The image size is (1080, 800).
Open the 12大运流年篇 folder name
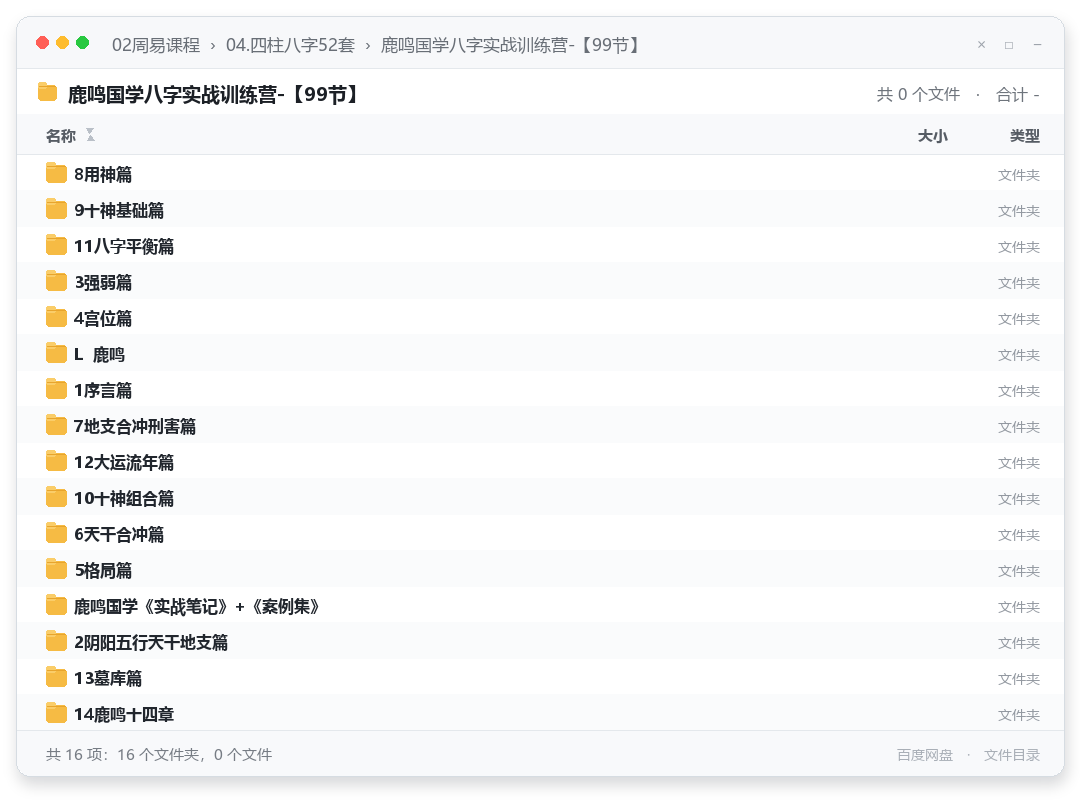[124, 462]
